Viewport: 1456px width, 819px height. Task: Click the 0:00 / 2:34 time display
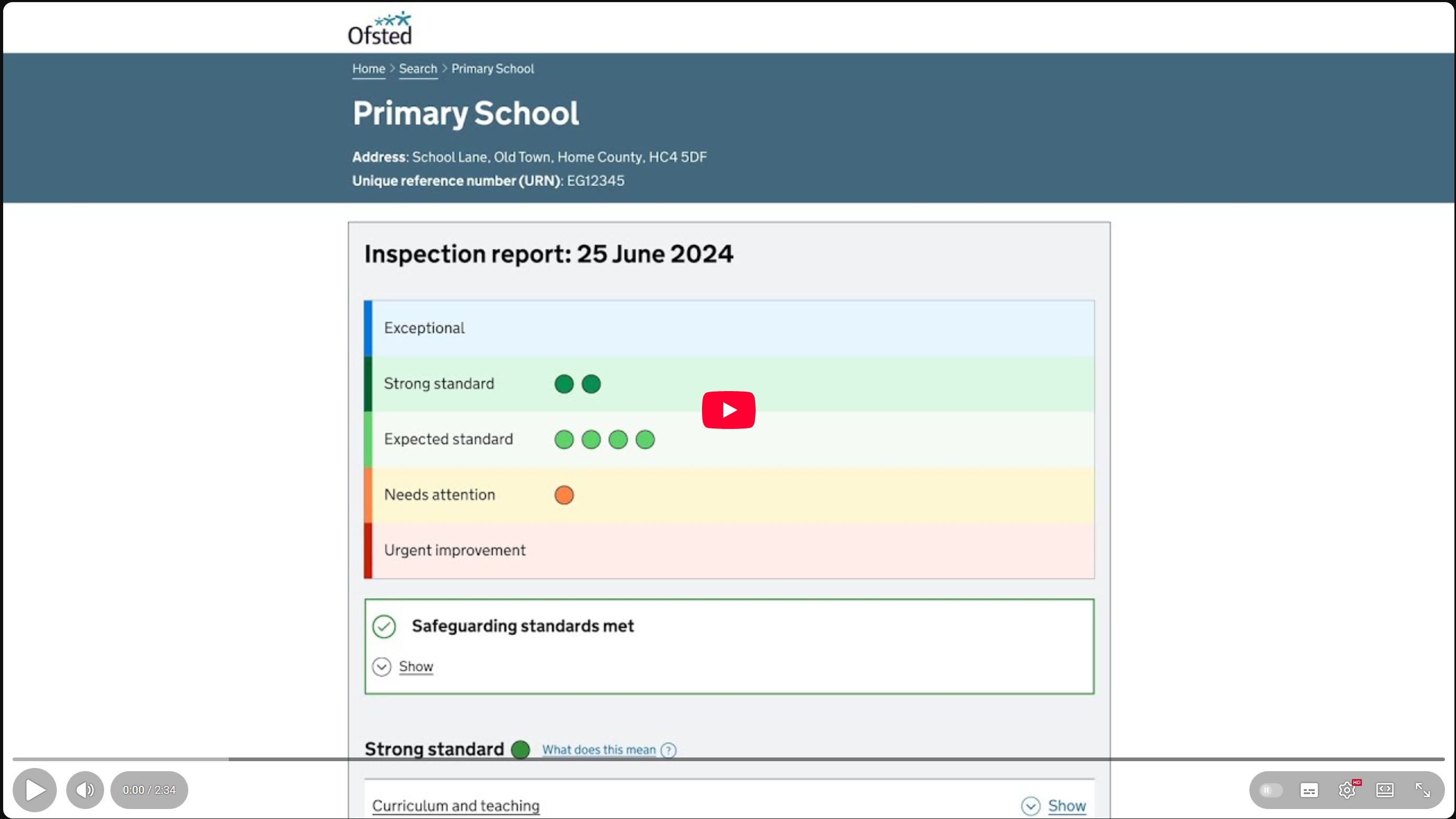(149, 790)
